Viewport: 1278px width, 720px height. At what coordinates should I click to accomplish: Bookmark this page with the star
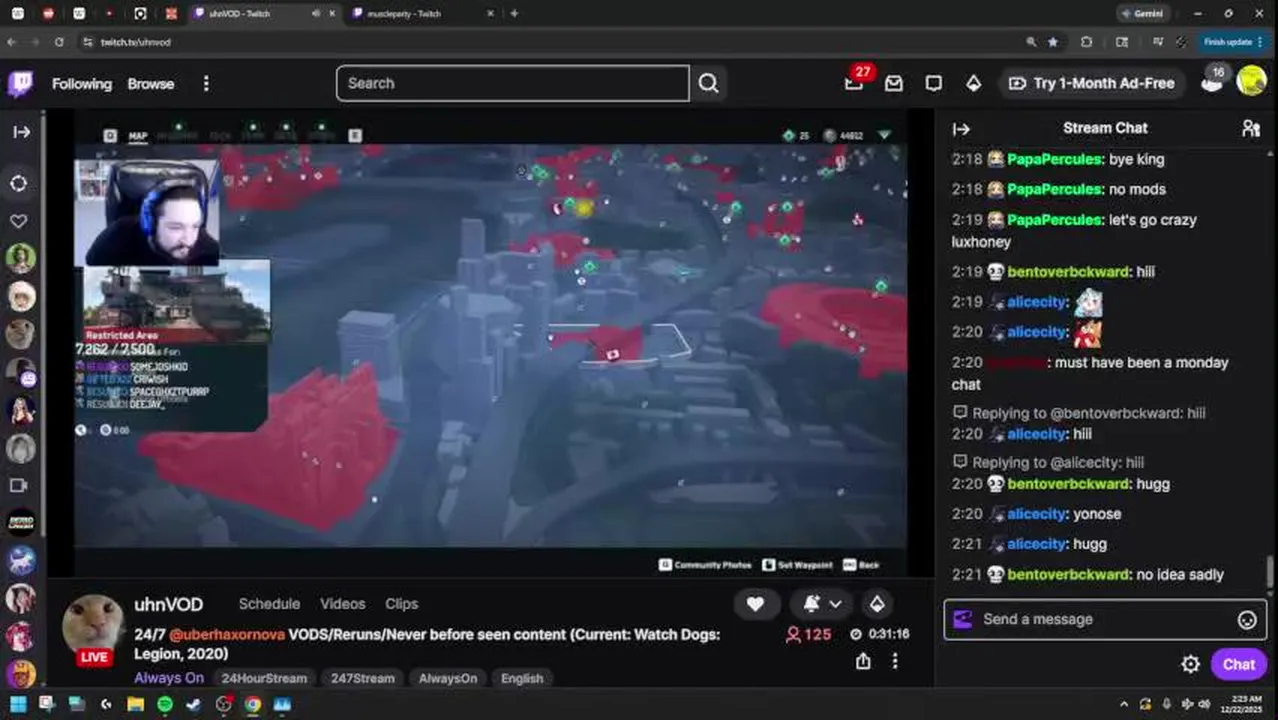click(1053, 42)
